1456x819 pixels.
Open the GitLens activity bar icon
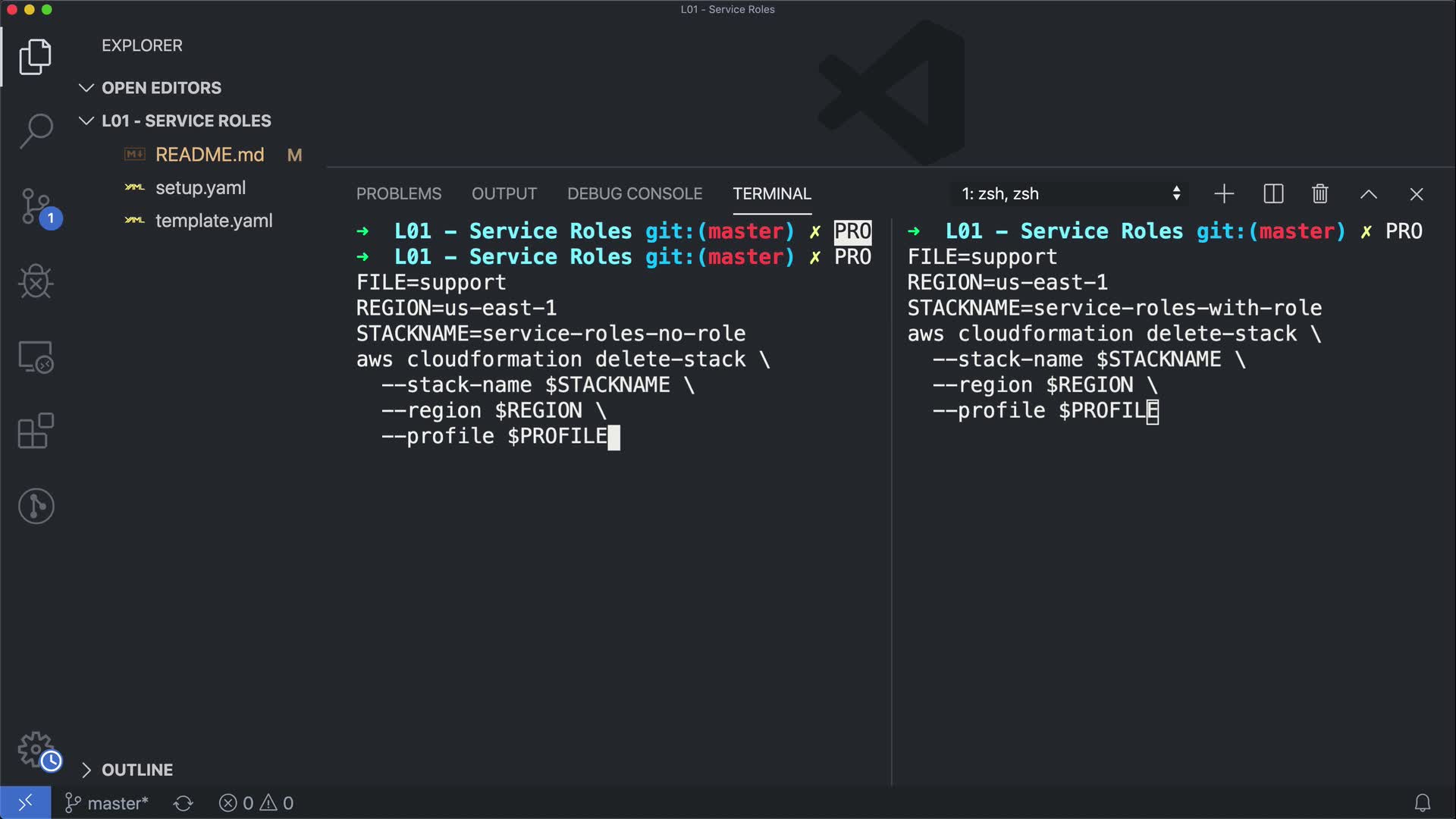pos(36,506)
